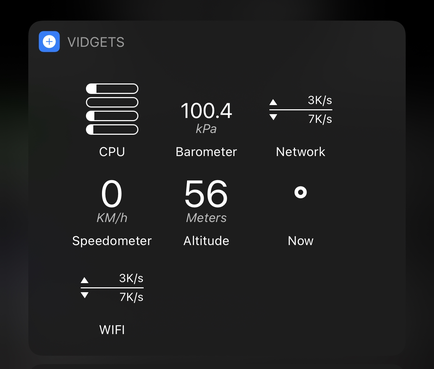The width and height of the screenshot is (434, 369).
Task: Select the CPU label
Action: click(x=112, y=152)
